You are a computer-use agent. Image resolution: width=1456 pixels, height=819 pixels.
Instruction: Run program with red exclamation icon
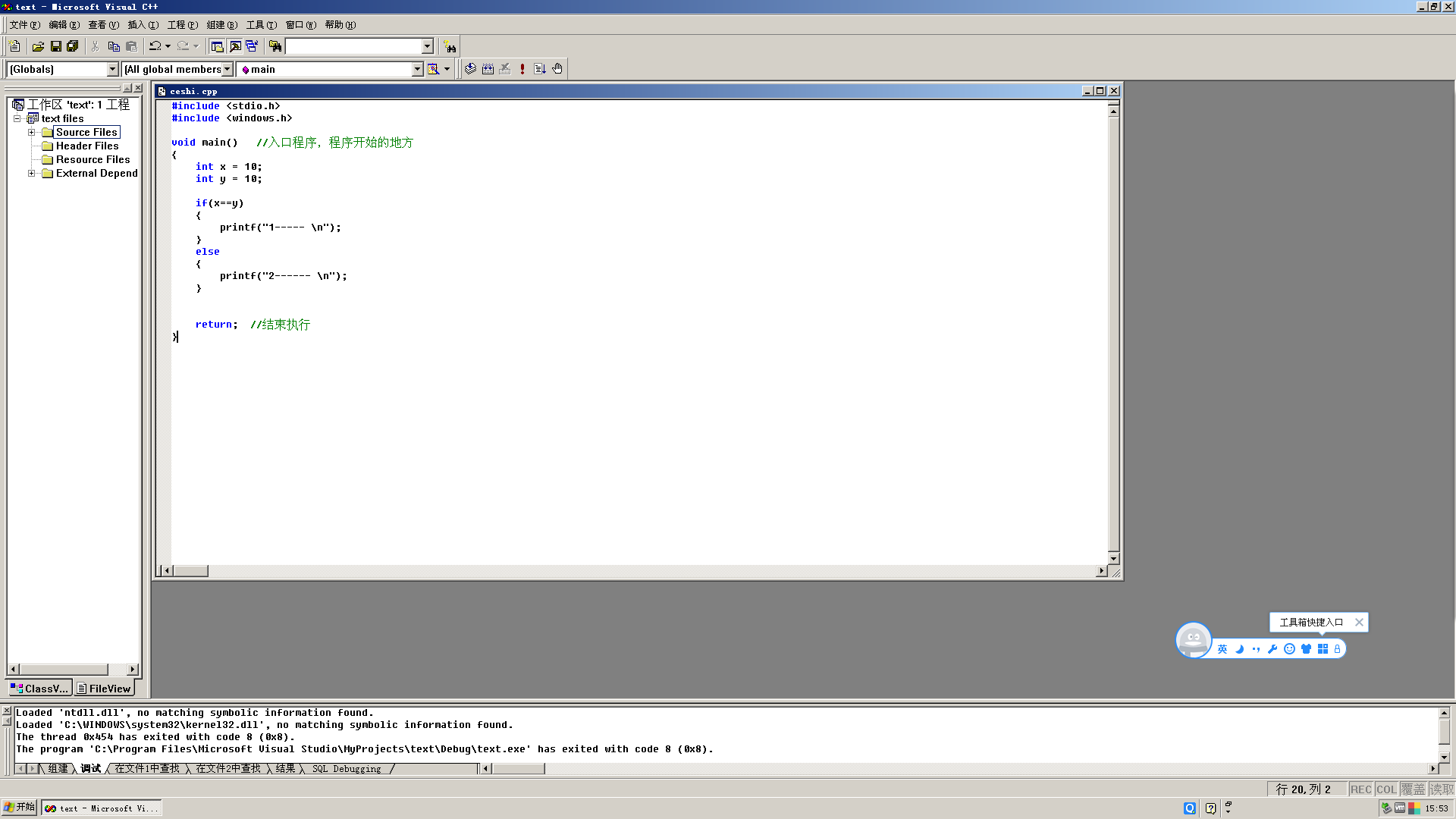pos(522,69)
